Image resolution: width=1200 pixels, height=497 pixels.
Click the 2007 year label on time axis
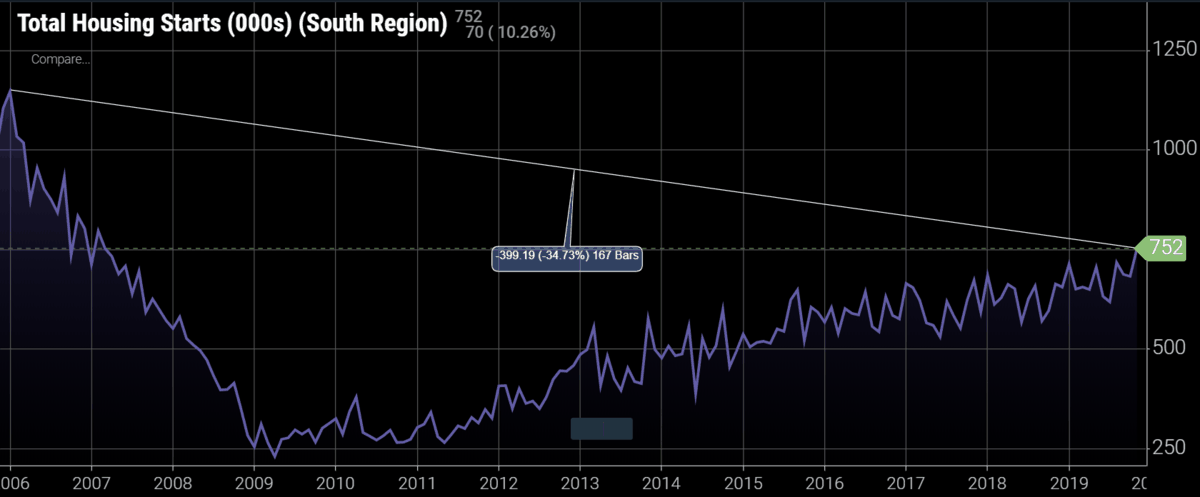point(92,483)
